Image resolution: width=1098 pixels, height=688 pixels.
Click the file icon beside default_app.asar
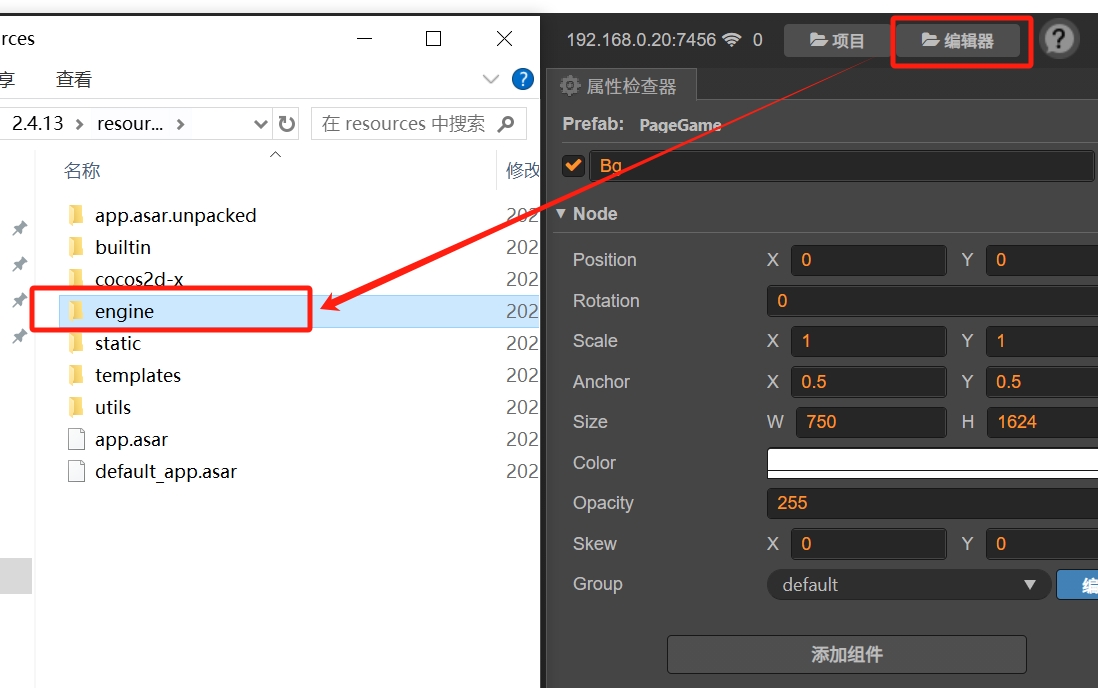tap(76, 472)
